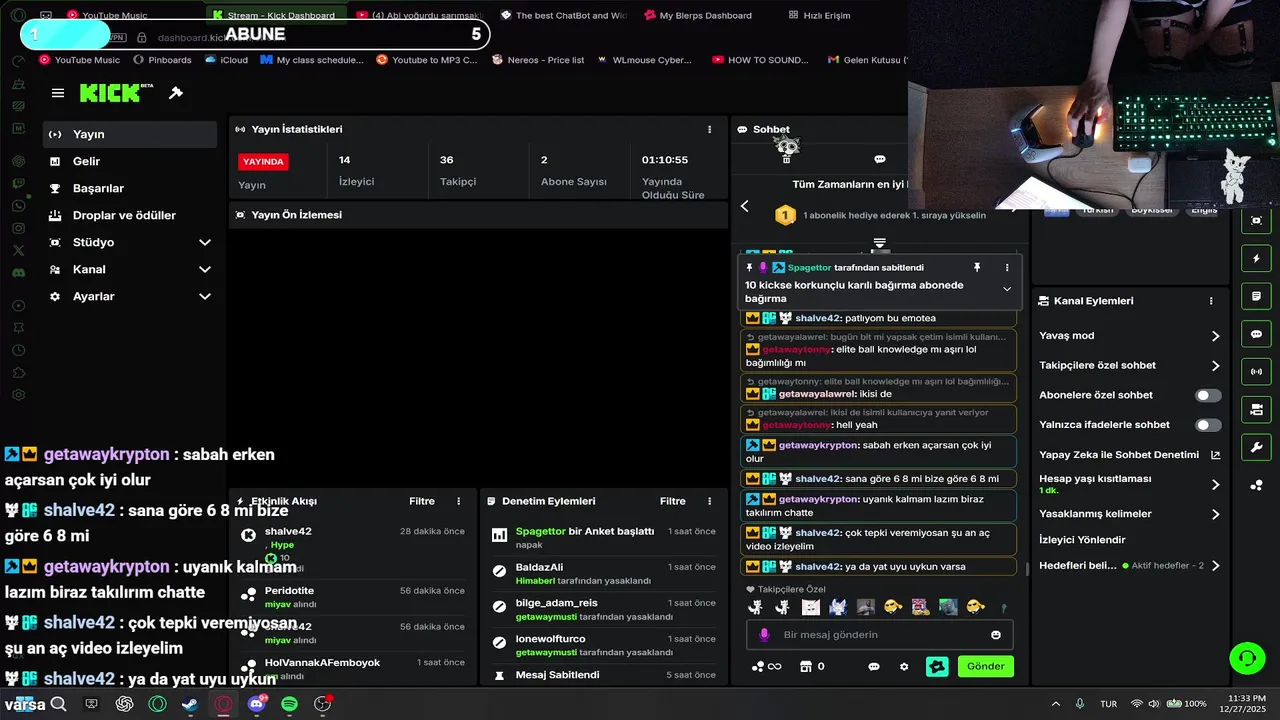Open Steam from the taskbar
Viewport: 1280px width, 720px height.
tap(189, 704)
